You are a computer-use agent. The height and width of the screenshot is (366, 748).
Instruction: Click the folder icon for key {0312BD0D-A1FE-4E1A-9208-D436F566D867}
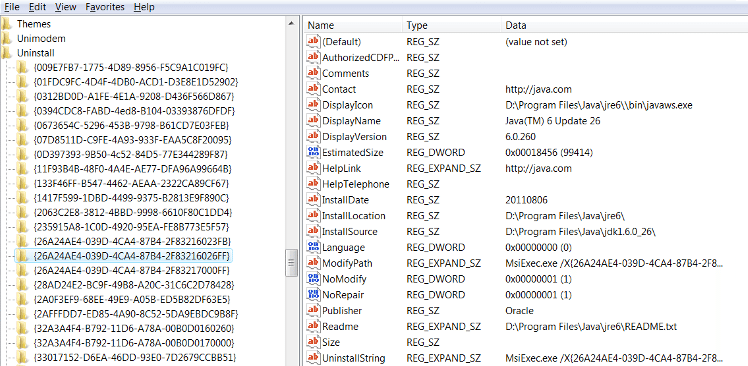[x=22, y=96]
